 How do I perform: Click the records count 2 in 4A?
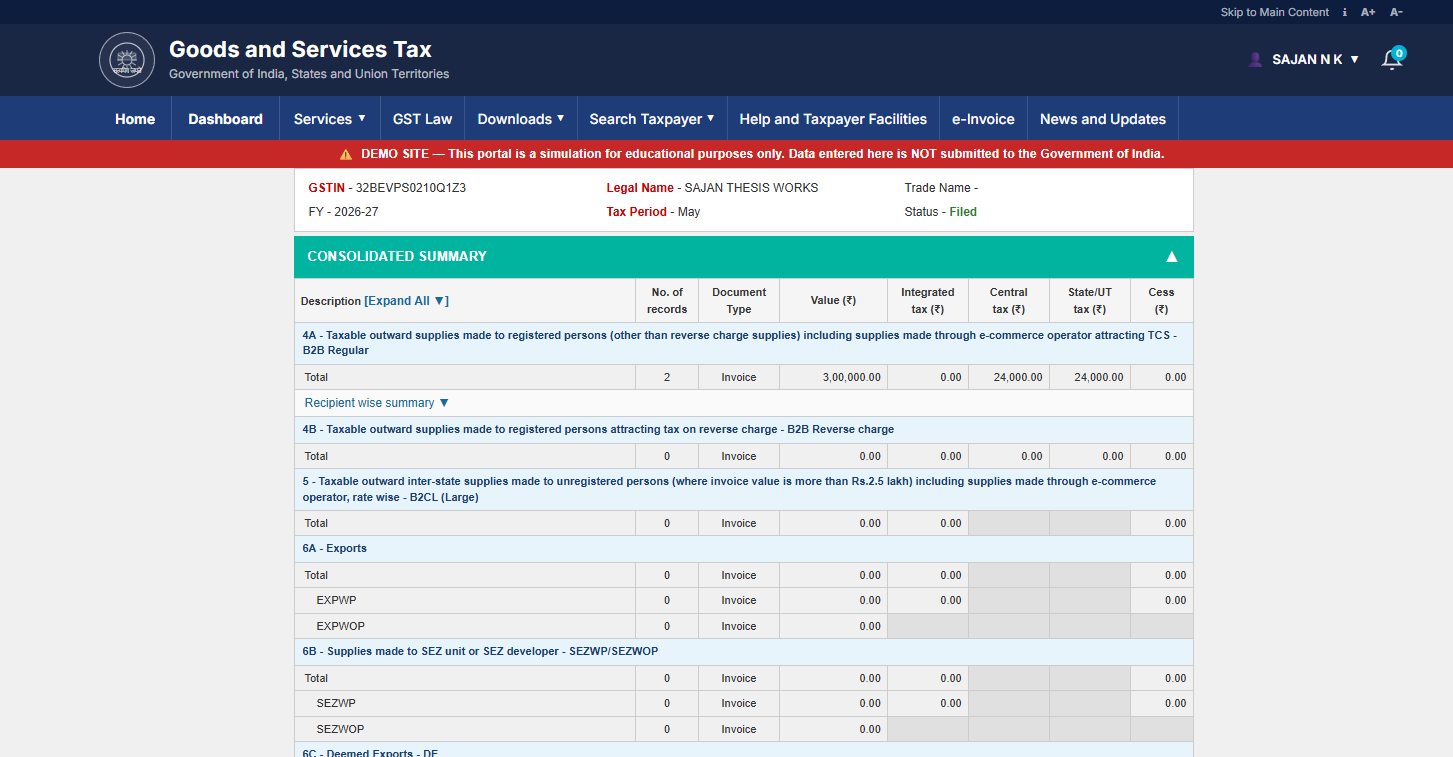(667, 378)
